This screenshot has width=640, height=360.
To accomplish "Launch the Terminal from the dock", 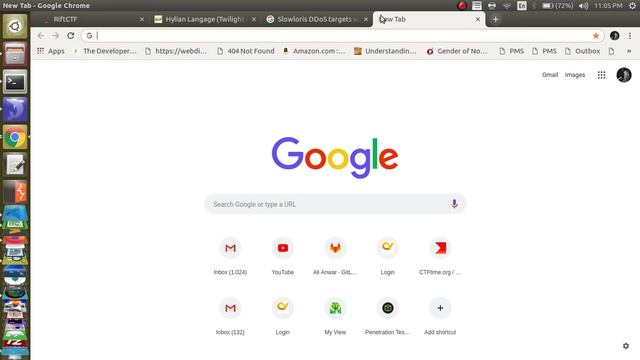I will tap(15, 82).
